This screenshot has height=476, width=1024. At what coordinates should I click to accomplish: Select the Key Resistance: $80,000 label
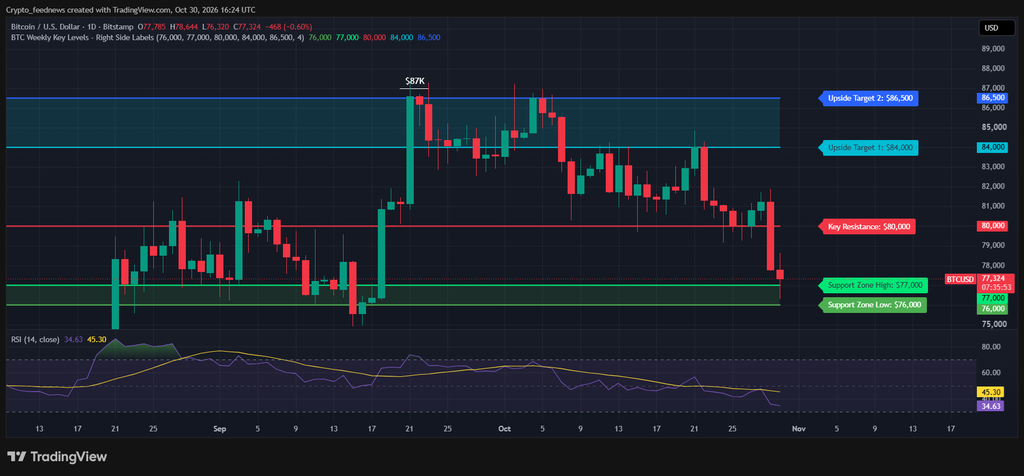867,227
